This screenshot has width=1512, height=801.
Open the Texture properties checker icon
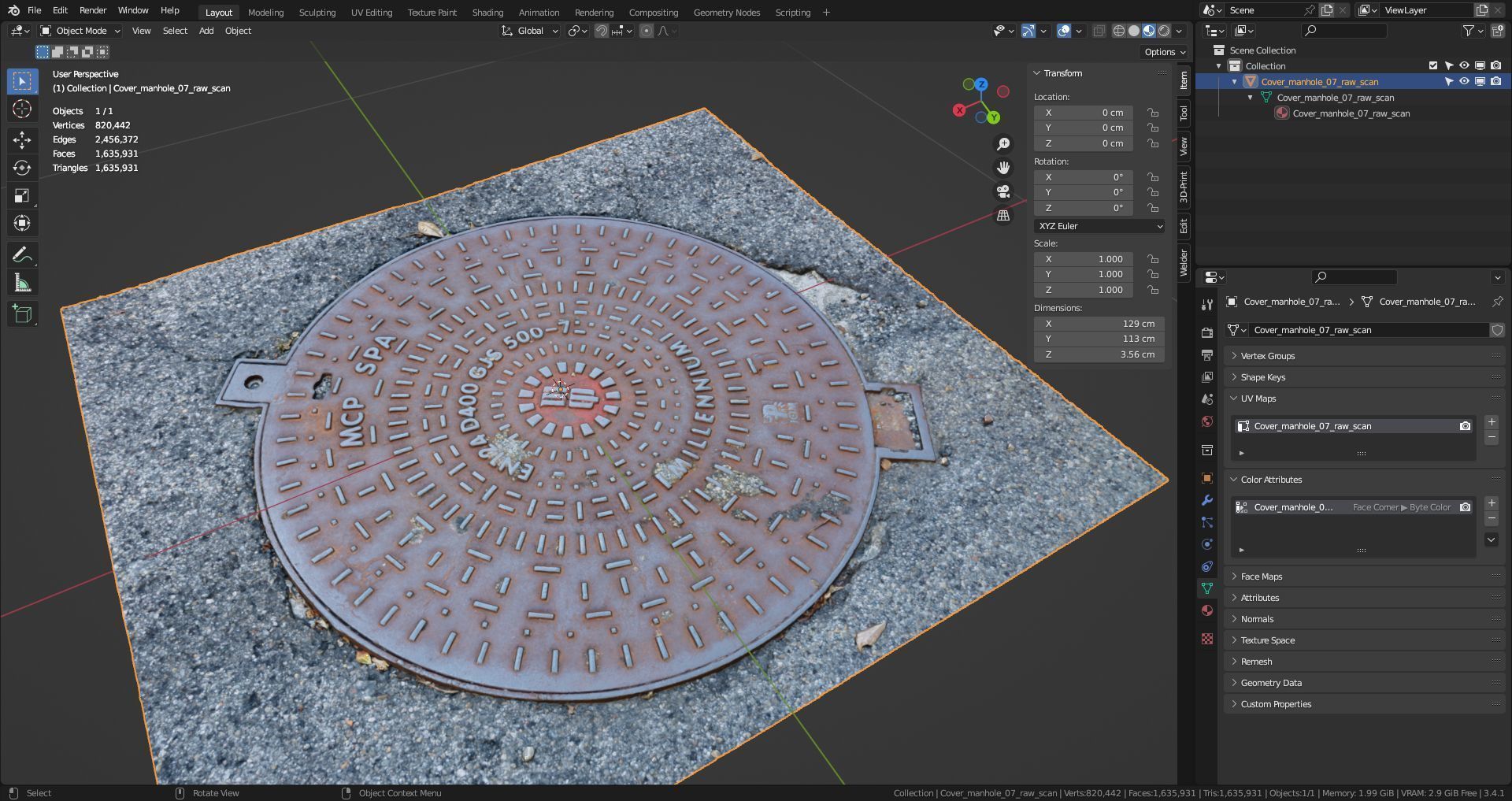click(1206, 639)
